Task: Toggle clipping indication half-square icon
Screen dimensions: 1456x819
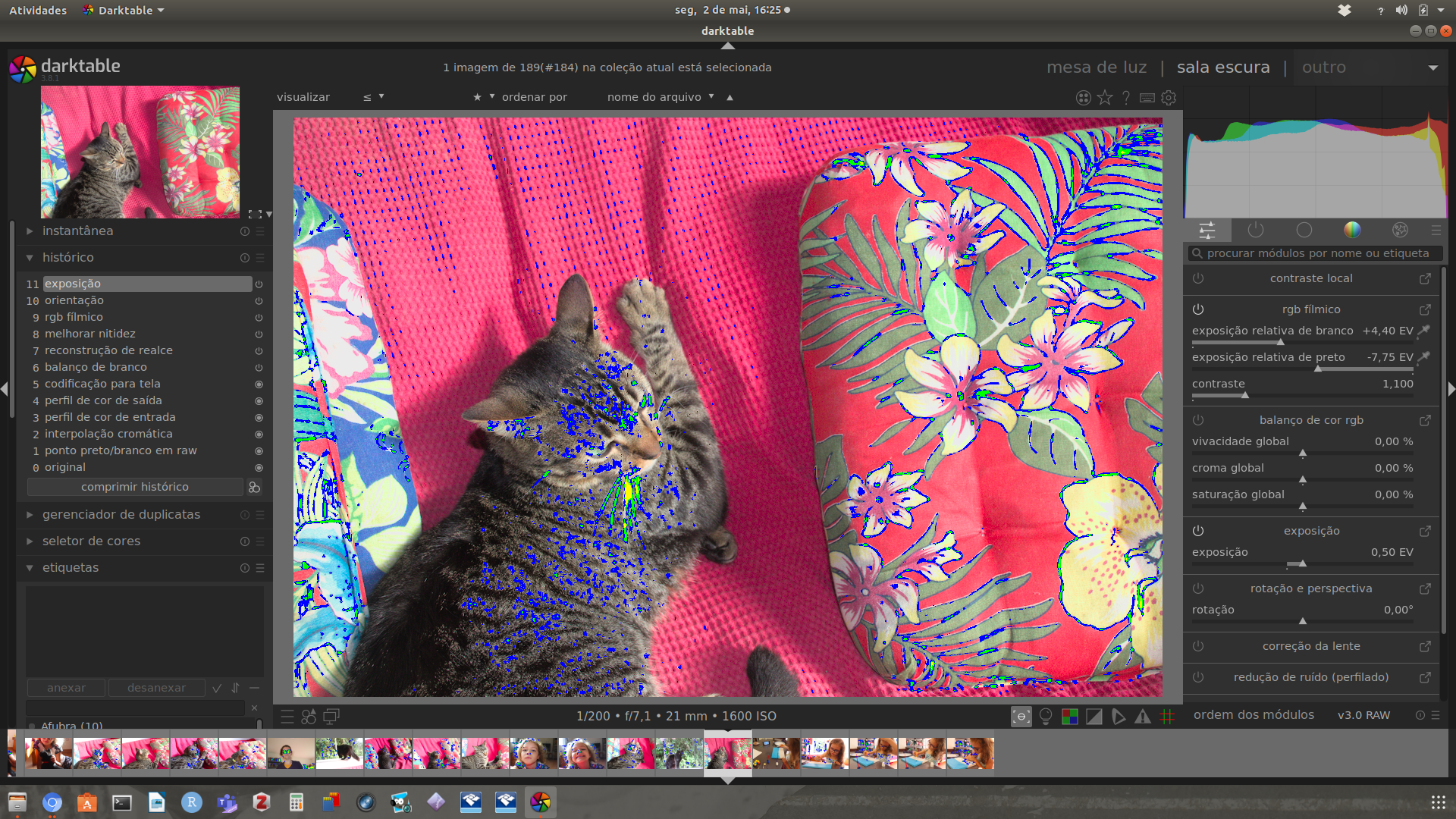Action: coord(1094,717)
